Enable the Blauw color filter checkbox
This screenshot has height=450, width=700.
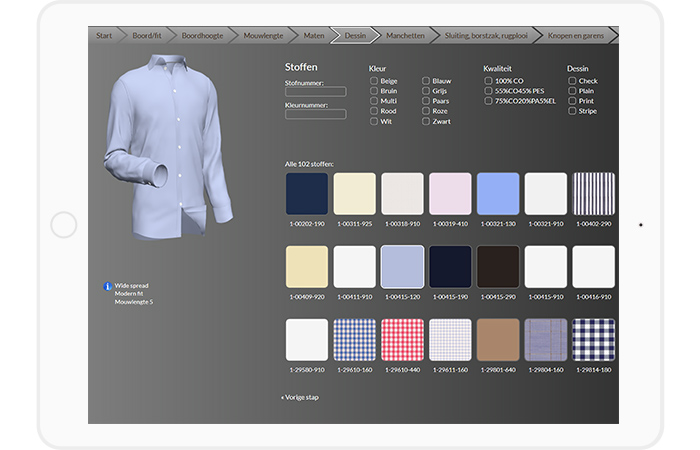coord(426,81)
